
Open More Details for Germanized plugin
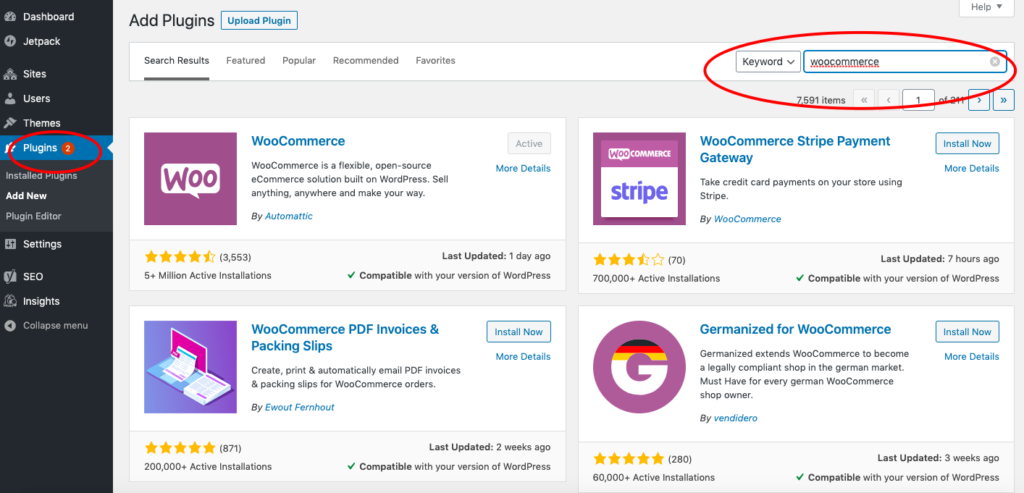[x=972, y=357]
